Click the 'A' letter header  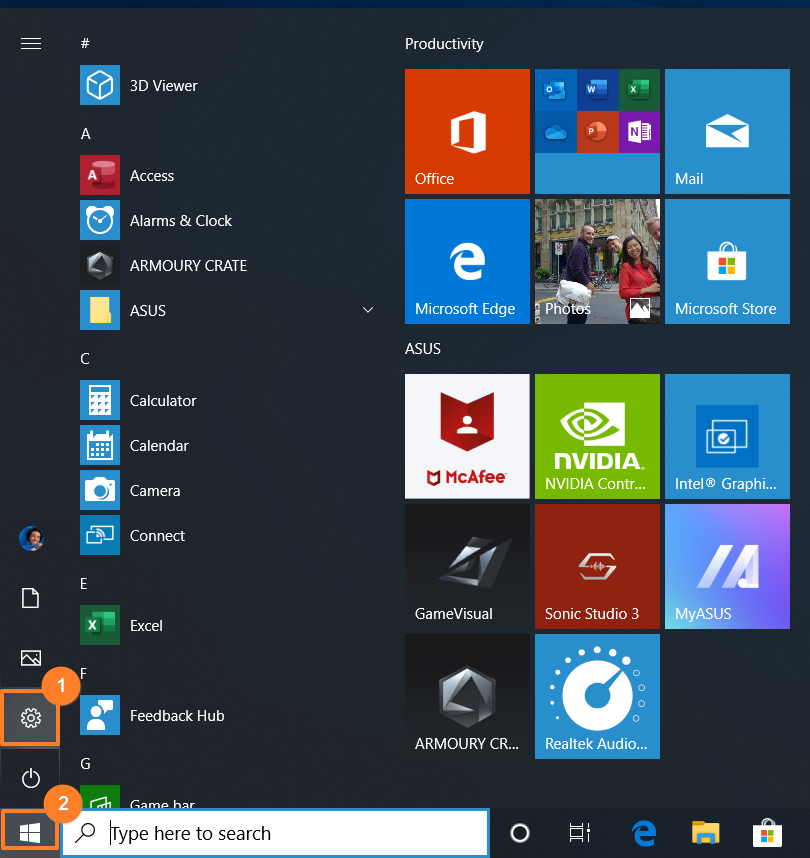coord(85,134)
